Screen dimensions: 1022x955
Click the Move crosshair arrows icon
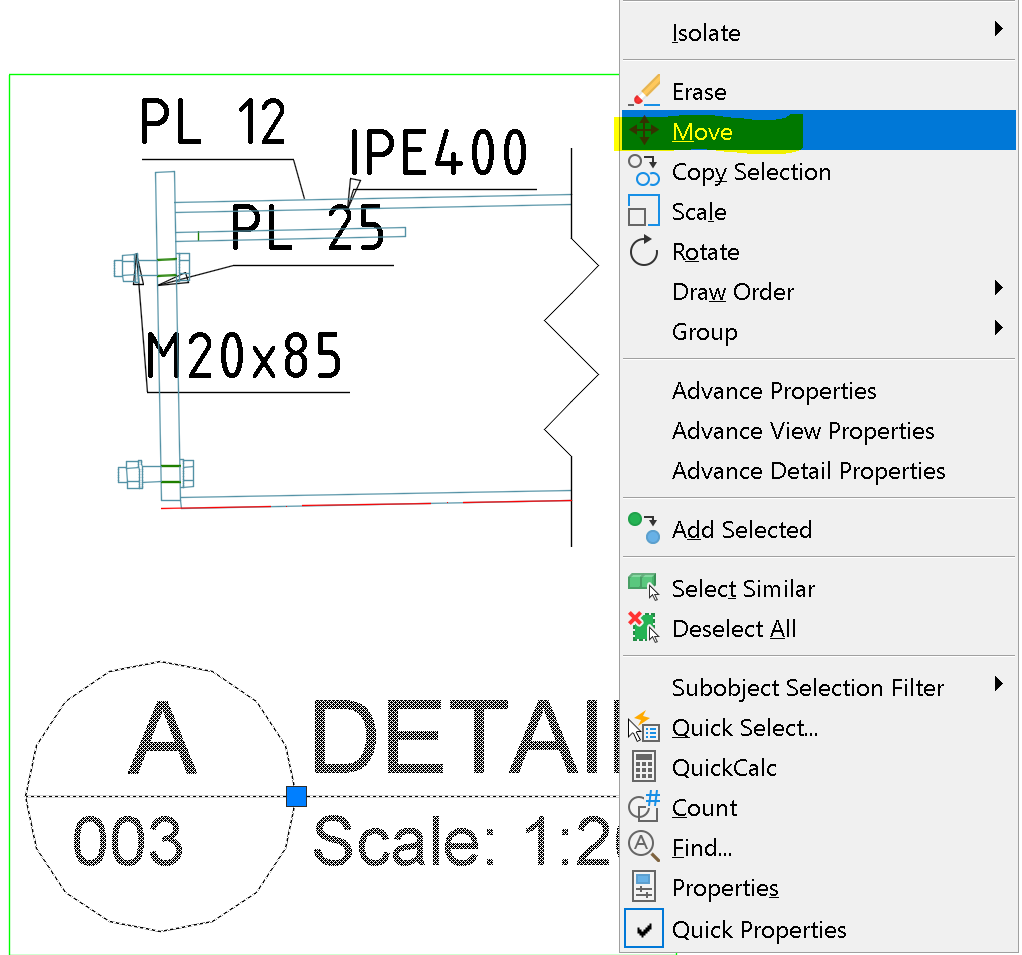tap(645, 131)
